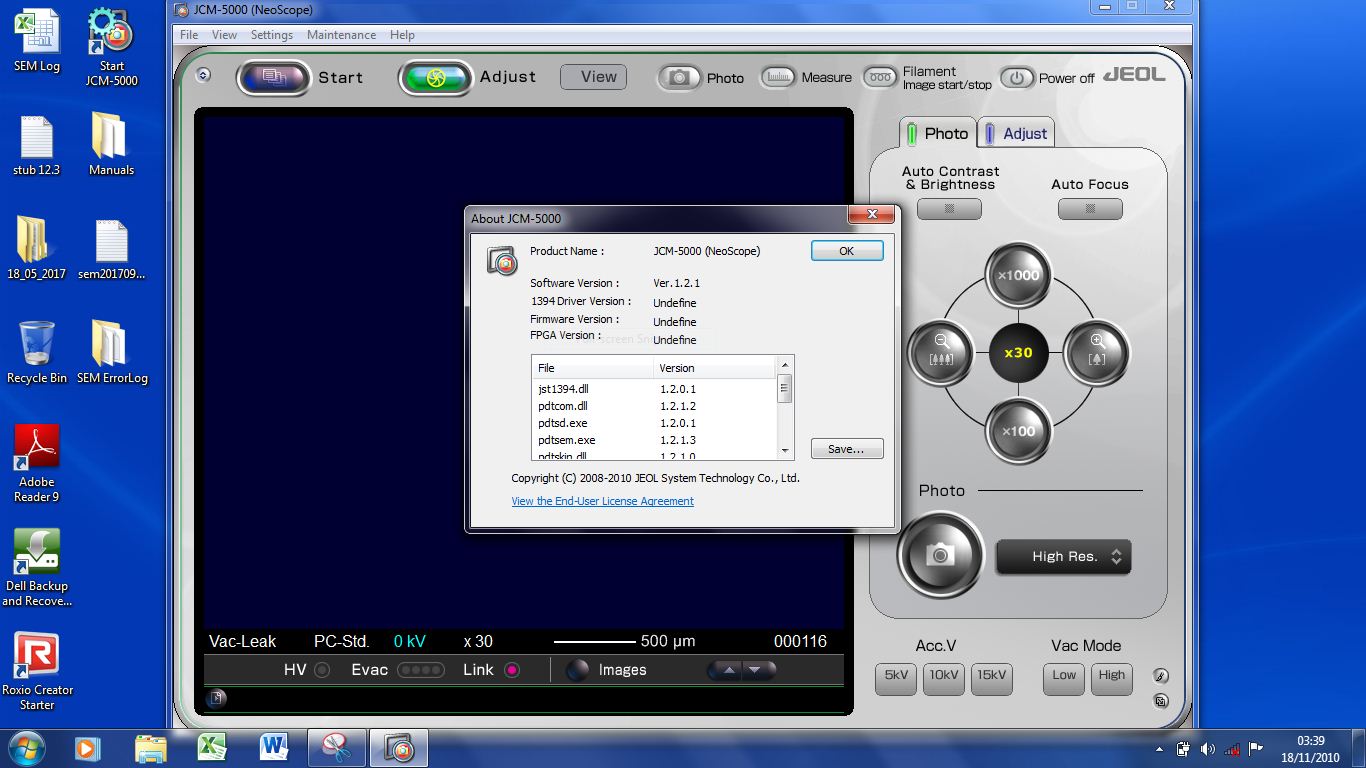Open Roxio Creator Starter shortcut

[37, 671]
